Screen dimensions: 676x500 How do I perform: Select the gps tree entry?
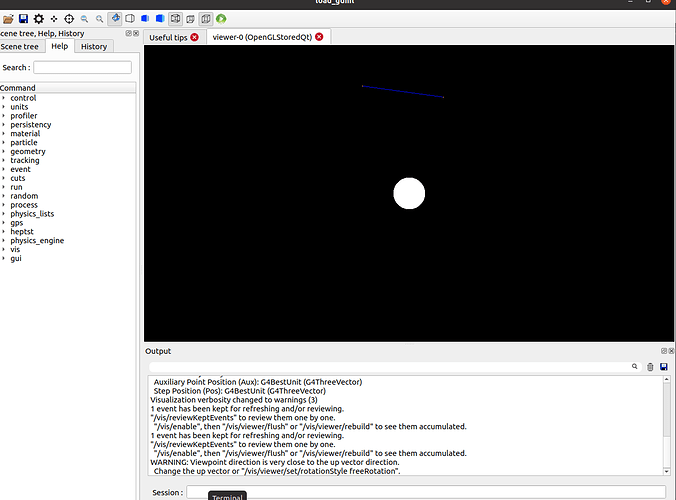coord(17,223)
